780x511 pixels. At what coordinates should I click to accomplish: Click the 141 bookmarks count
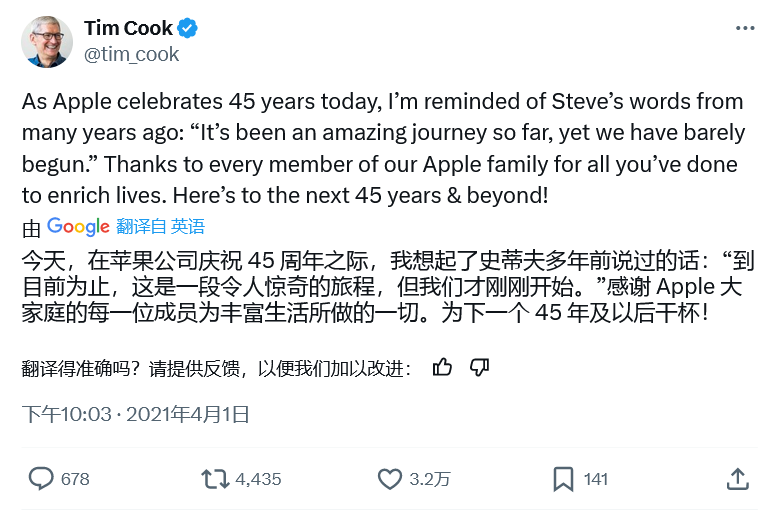(595, 479)
